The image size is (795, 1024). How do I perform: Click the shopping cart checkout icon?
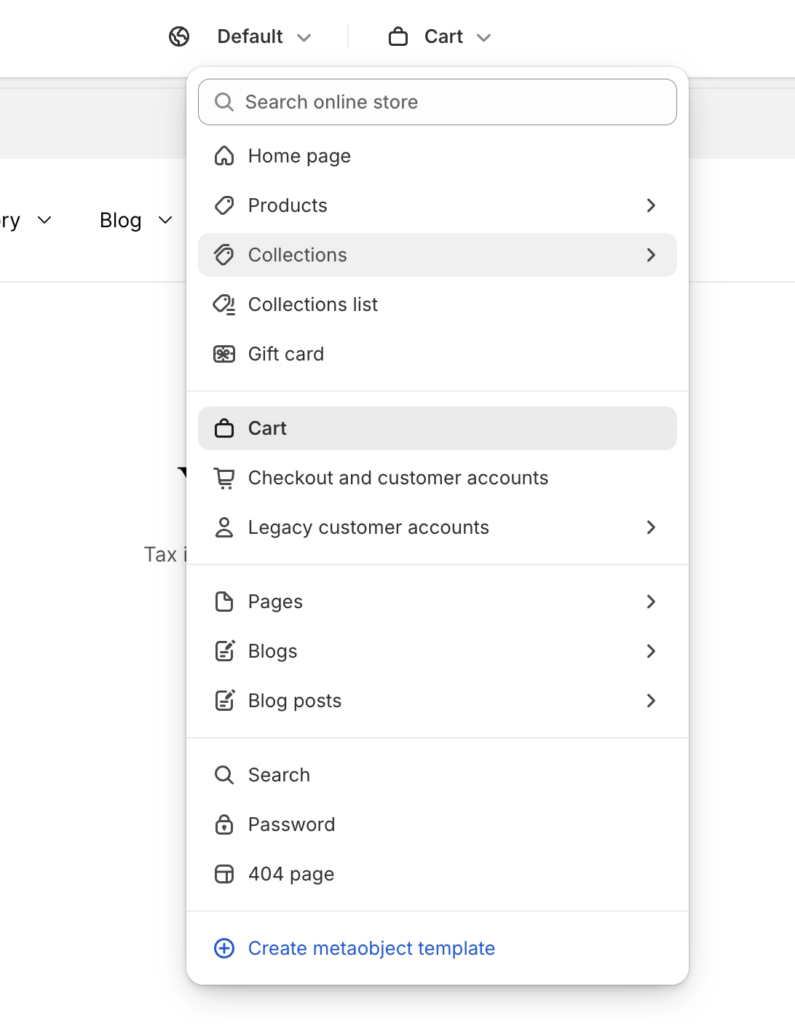click(224, 479)
